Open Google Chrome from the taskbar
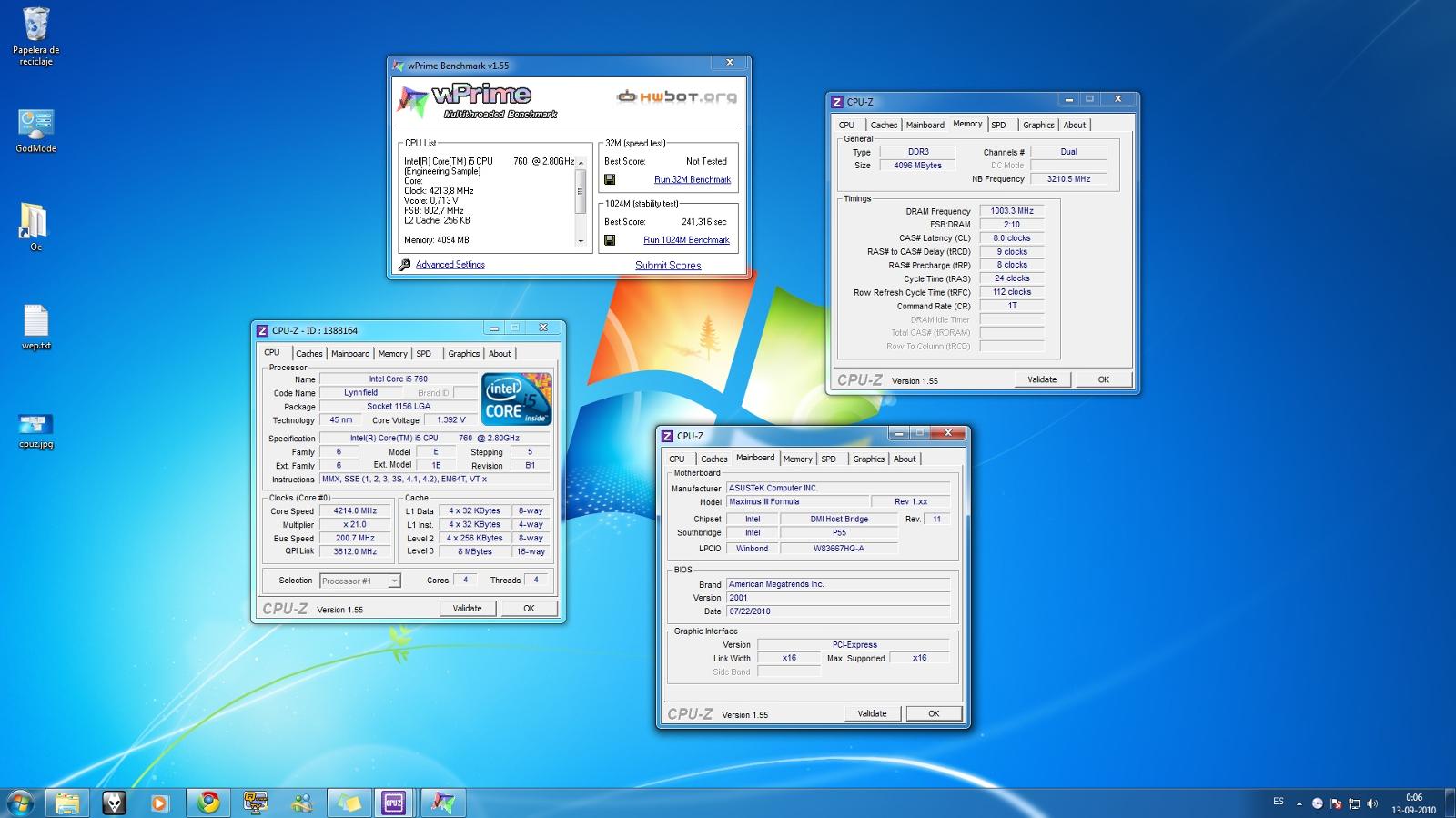This screenshot has height=818, width=1456. pos(209,803)
